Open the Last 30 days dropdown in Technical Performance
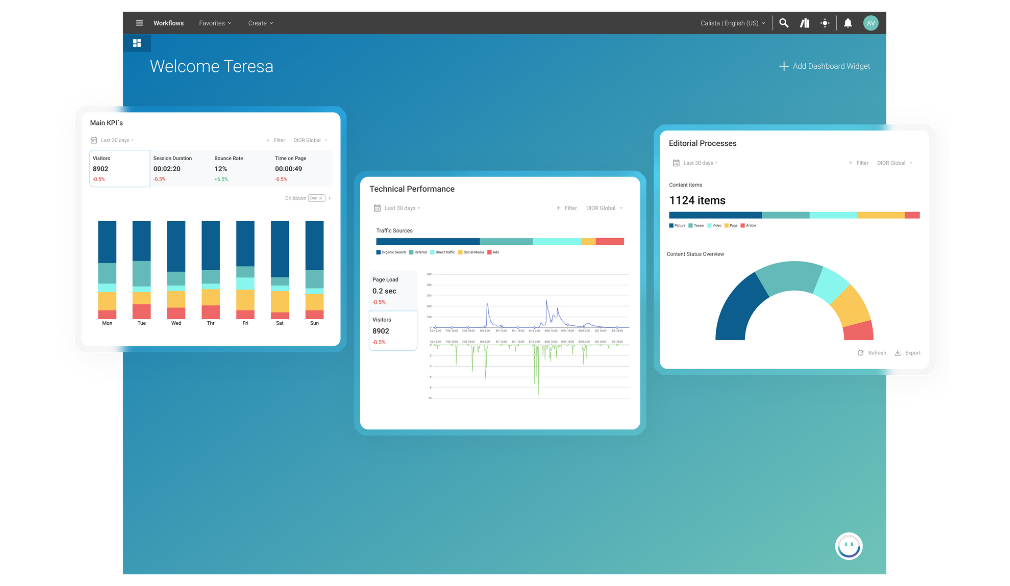This screenshot has width=1010, height=586. click(400, 208)
